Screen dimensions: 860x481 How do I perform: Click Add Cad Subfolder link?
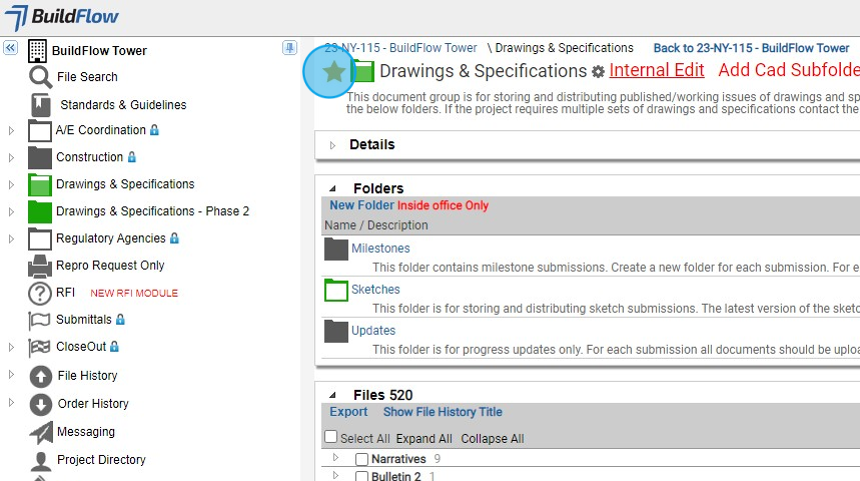point(789,70)
